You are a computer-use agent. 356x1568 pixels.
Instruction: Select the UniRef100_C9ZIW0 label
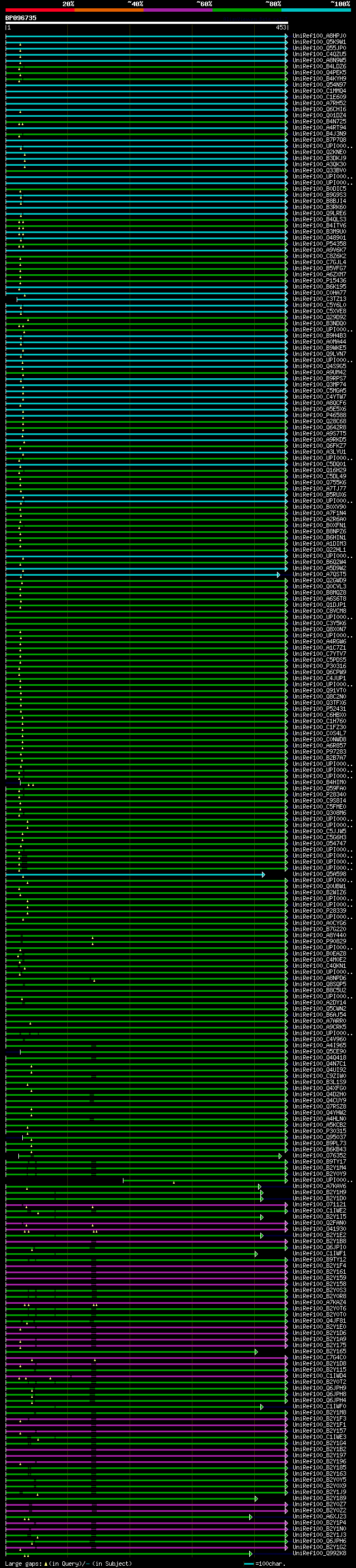point(319,1076)
